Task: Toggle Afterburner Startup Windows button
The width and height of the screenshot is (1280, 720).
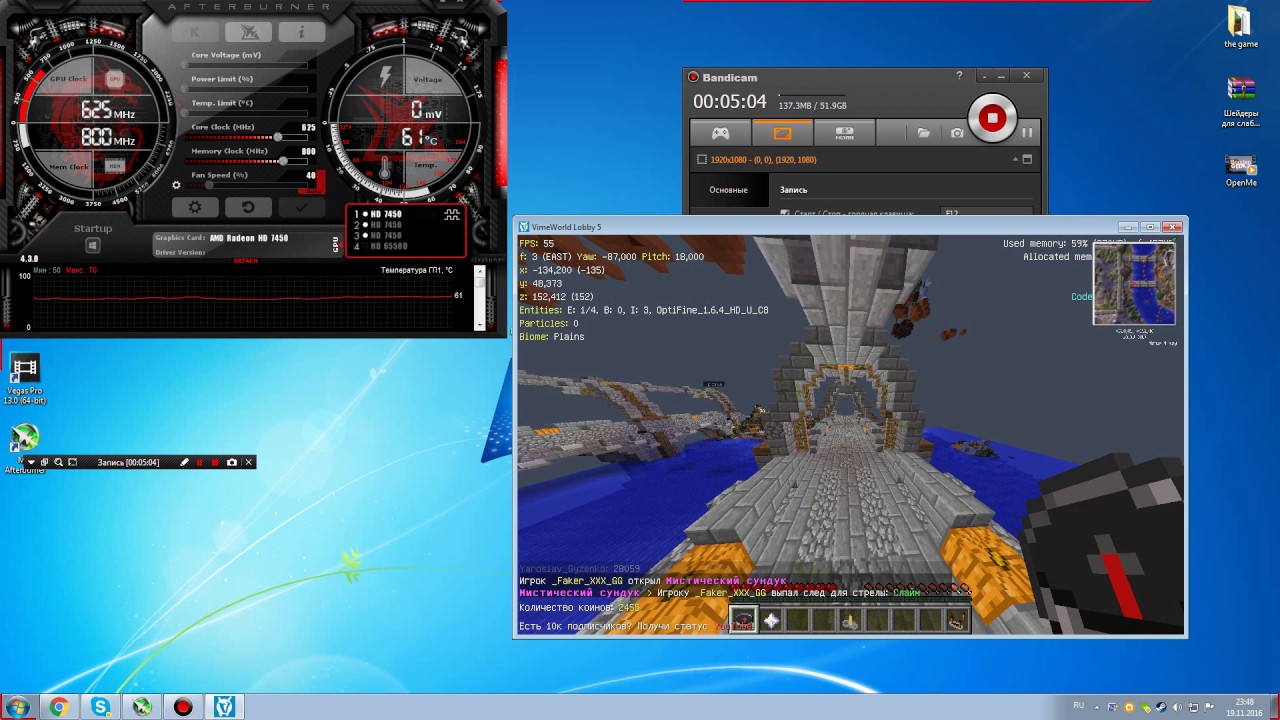Action: tap(92, 246)
